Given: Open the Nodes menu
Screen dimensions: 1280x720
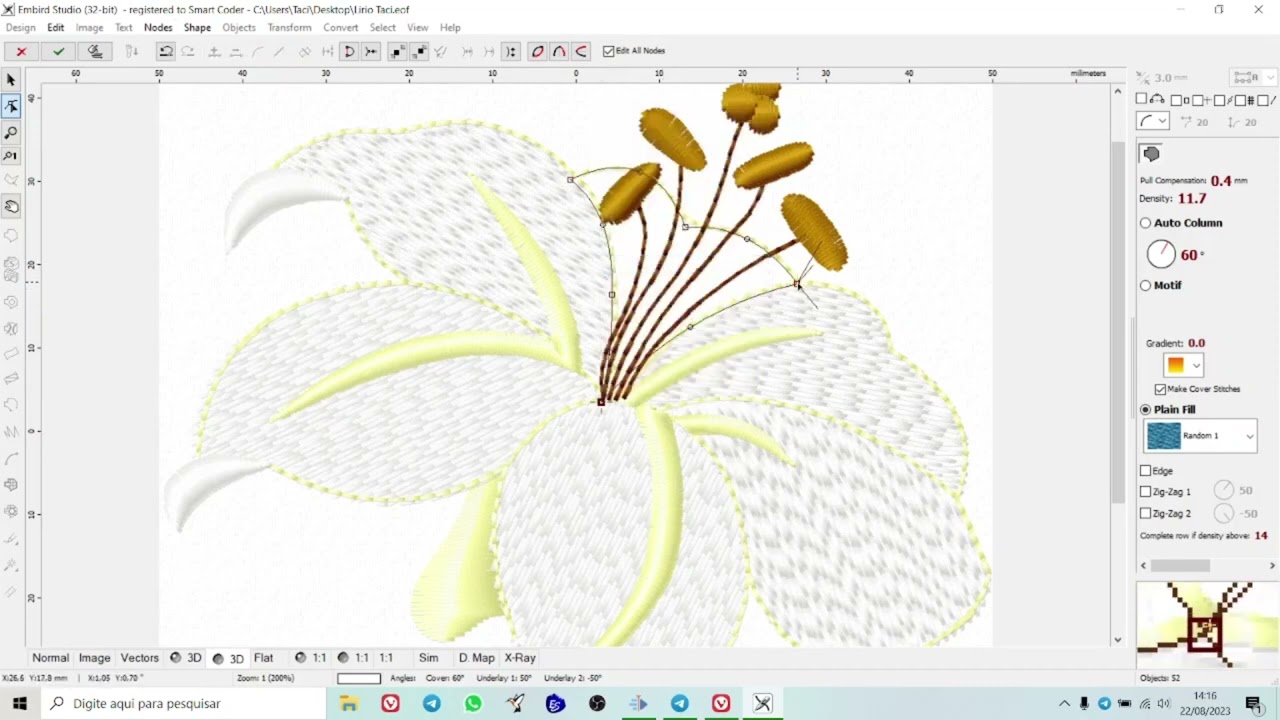Looking at the screenshot, I should (158, 28).
